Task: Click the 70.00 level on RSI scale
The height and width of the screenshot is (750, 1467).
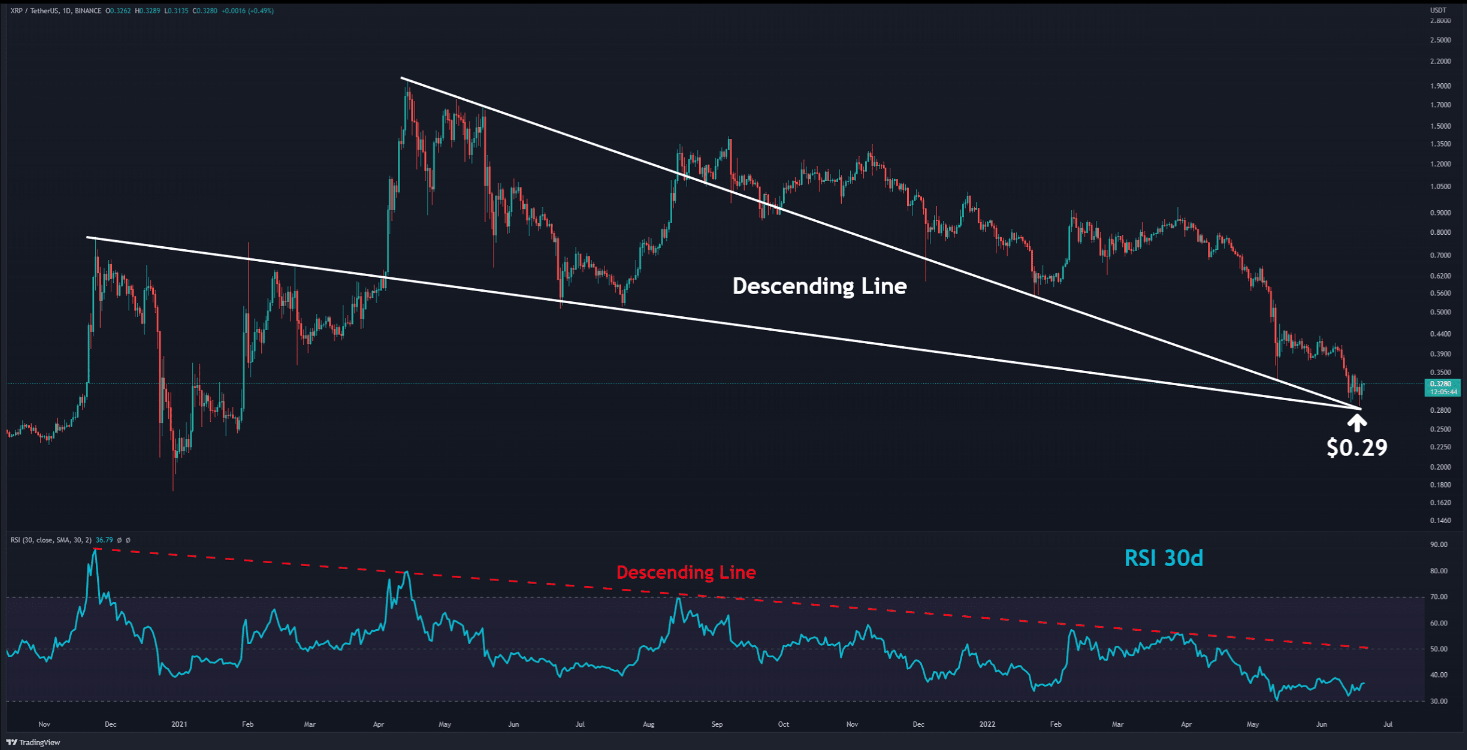Action: click(1440, 597)
